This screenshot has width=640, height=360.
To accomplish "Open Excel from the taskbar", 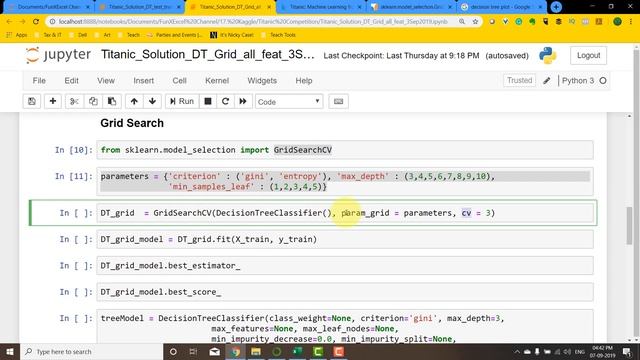I will point(298,351).
